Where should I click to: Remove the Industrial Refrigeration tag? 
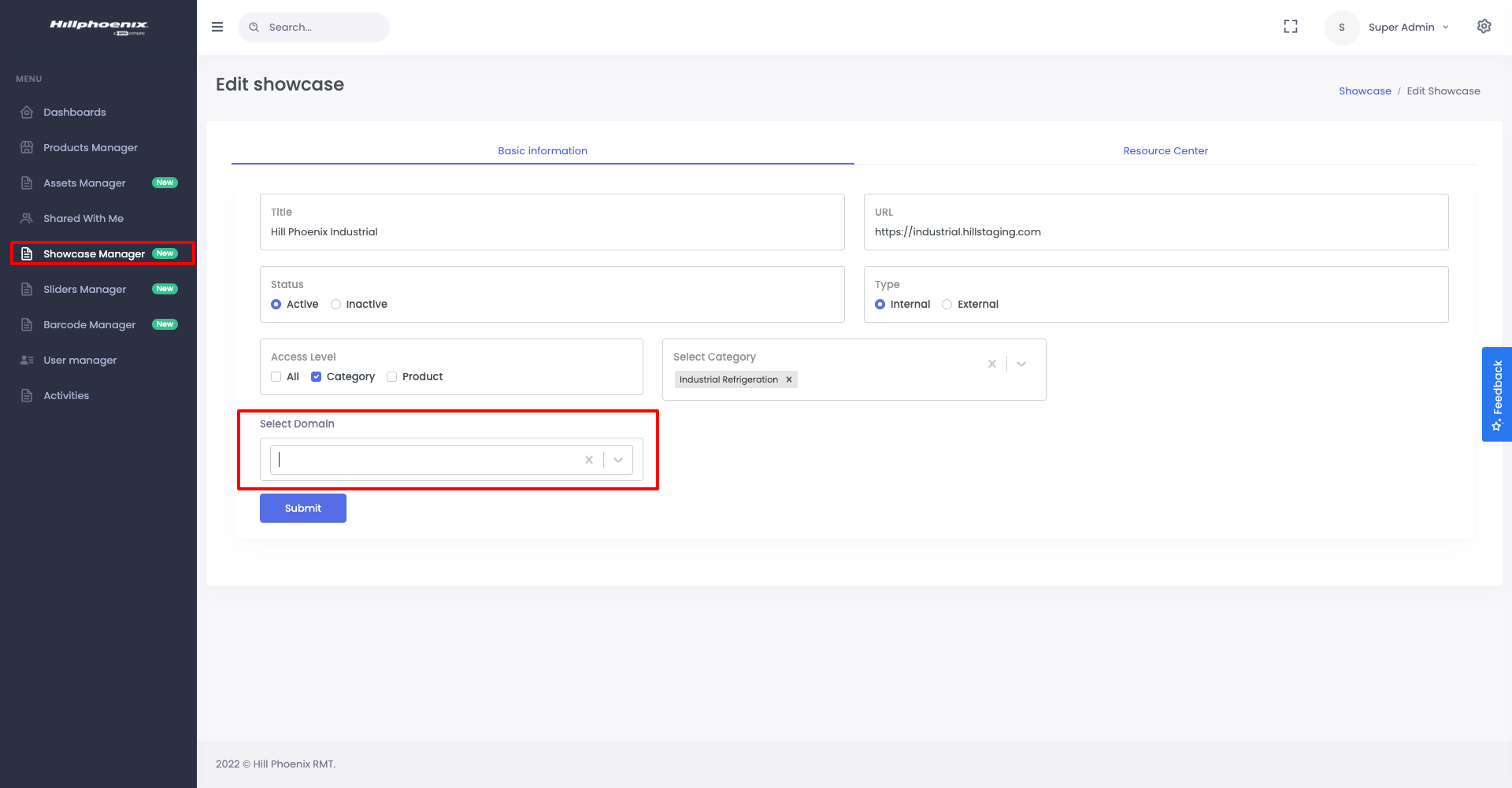click(x=789, y=379)
